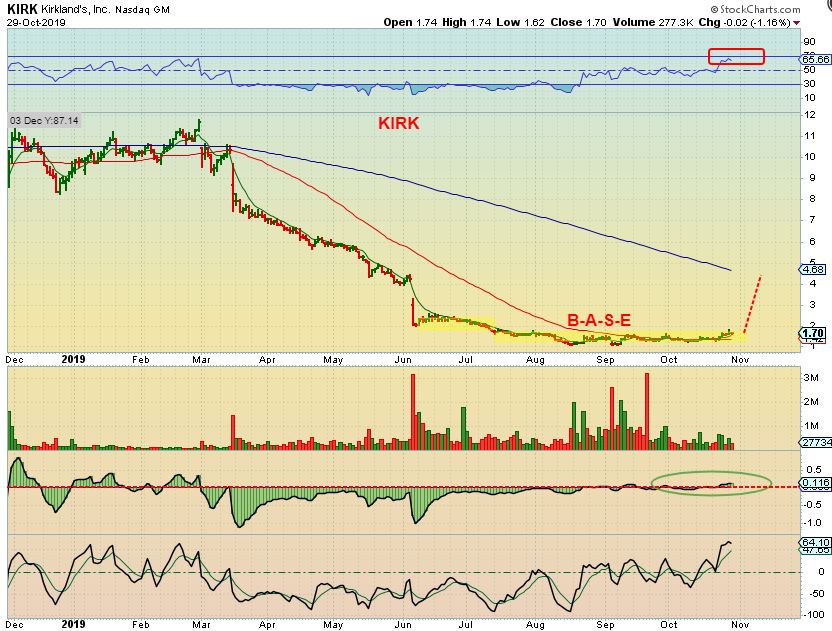Click the 7 tick on price axis
Screen dimensions: 832x631
point(812,220)
